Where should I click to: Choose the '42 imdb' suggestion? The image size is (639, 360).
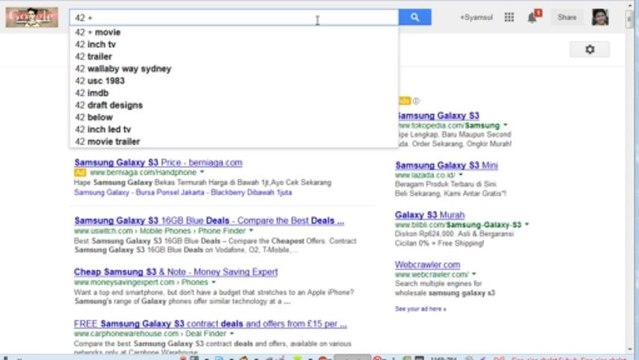[x=234, y=93]
